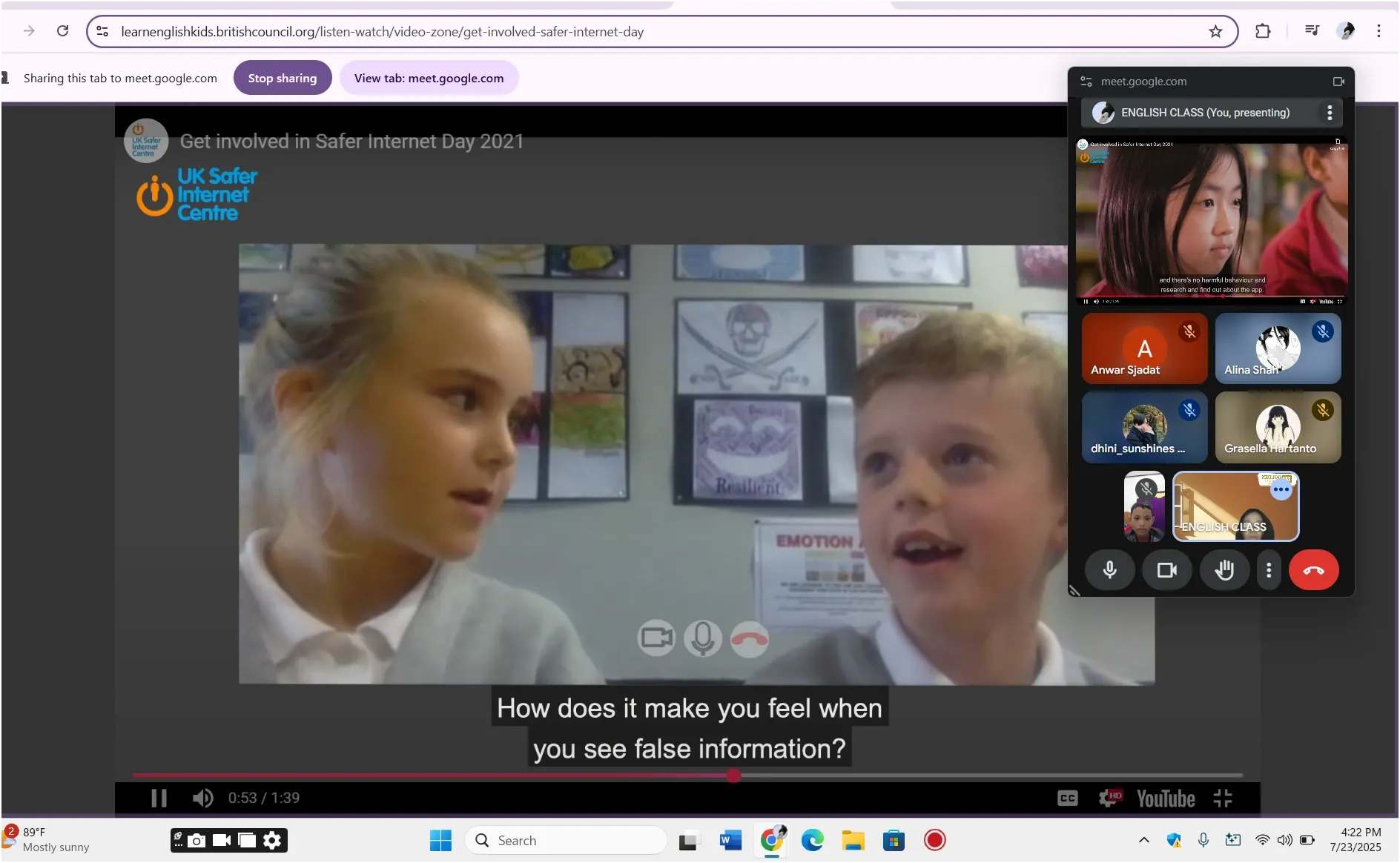Open more options in the Meet call
This screenshot has height=863, width=1400.
pos(1269,570)
